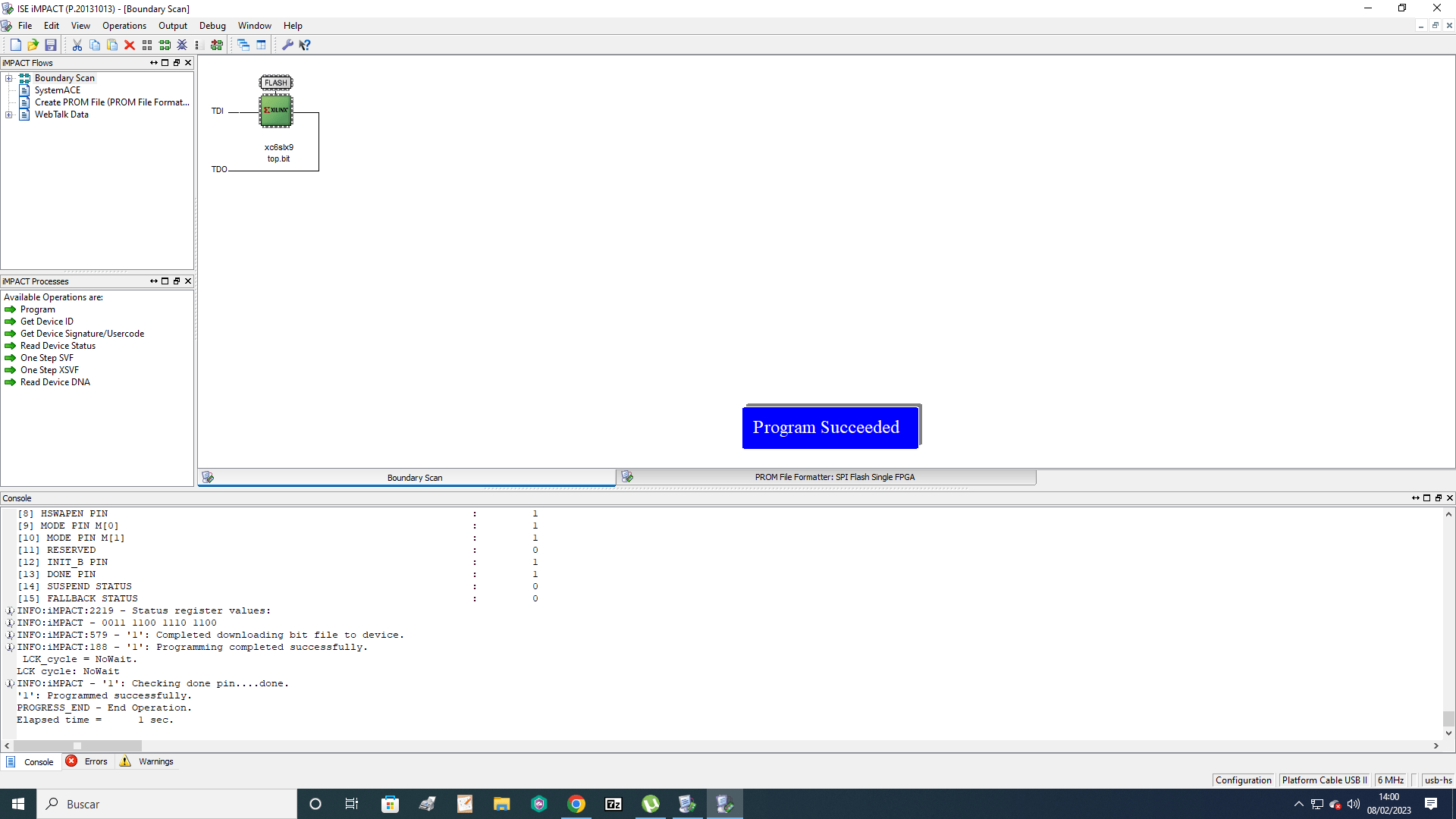Run One Step XSVF operation
This screenshot has width=1456, height=819.
(x=49, y=370)
